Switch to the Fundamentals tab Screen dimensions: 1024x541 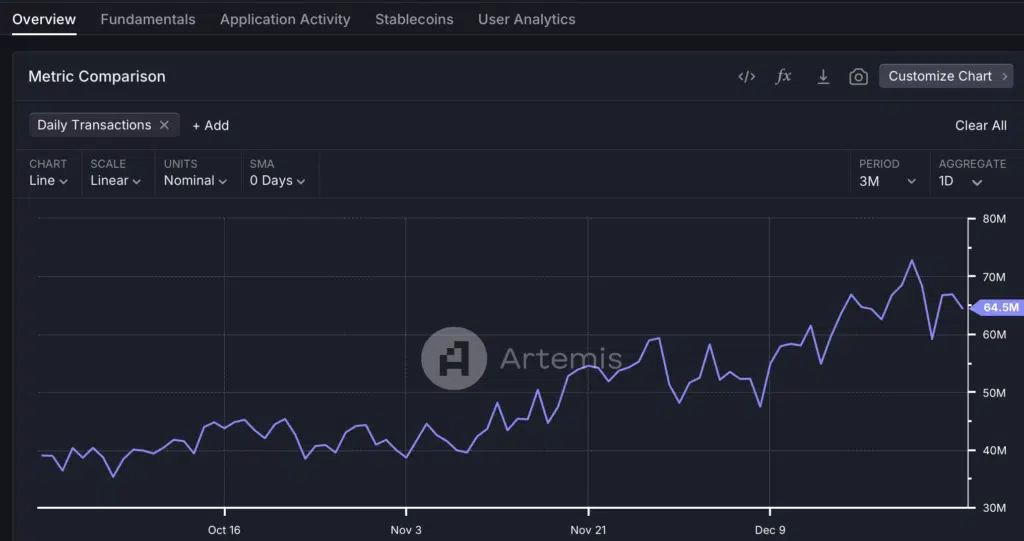click(x=148, y=19)
